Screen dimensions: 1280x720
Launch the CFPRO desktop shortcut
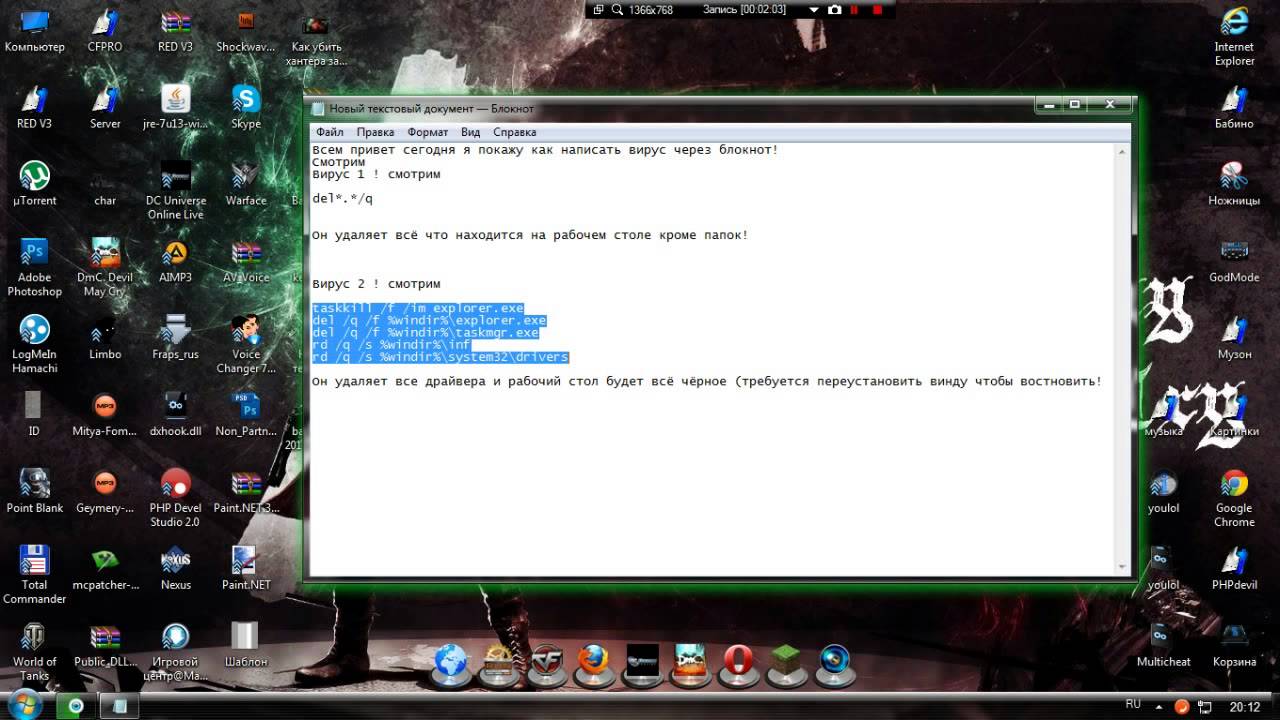click(x=105, y=31)
